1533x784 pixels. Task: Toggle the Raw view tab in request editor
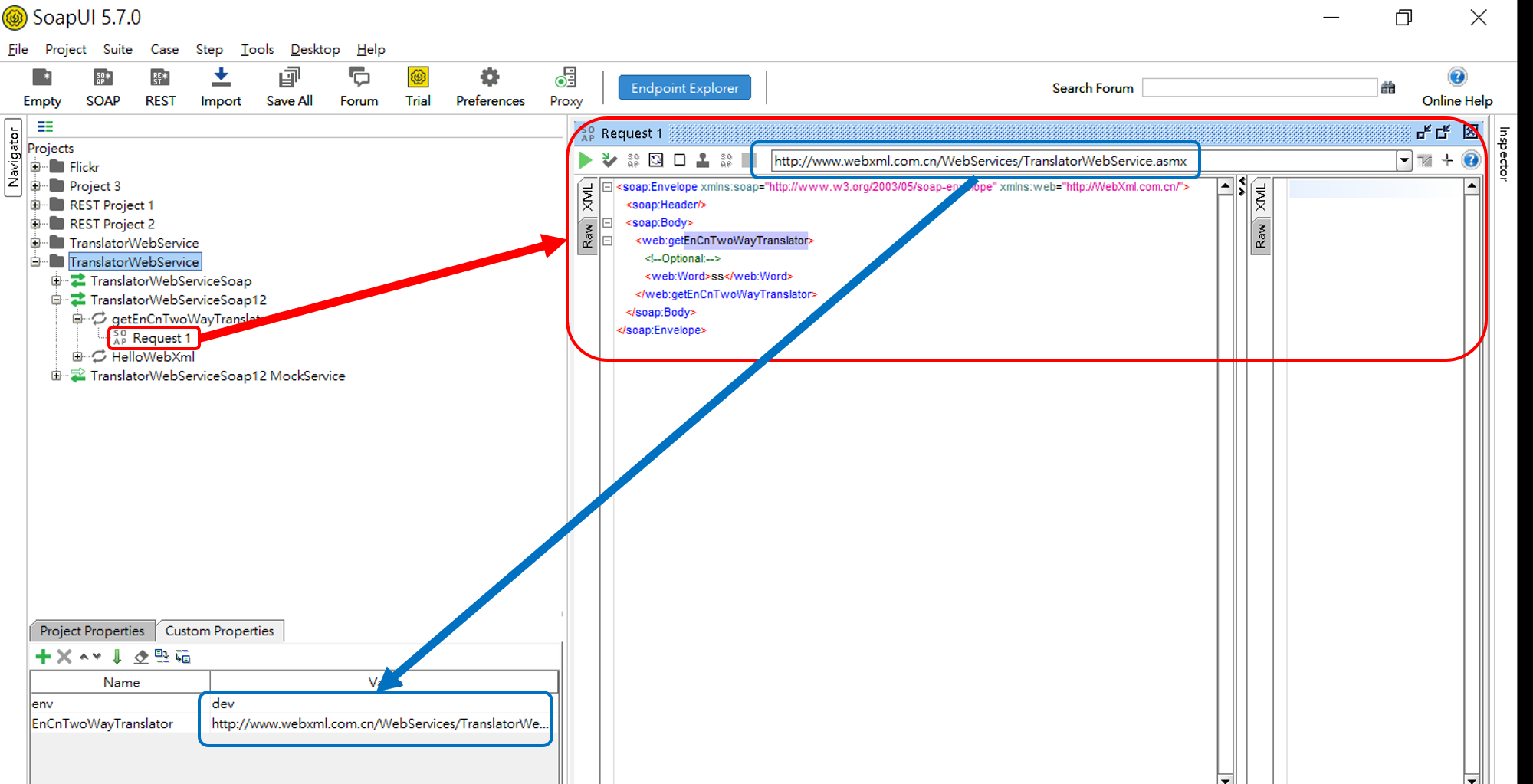587,237
